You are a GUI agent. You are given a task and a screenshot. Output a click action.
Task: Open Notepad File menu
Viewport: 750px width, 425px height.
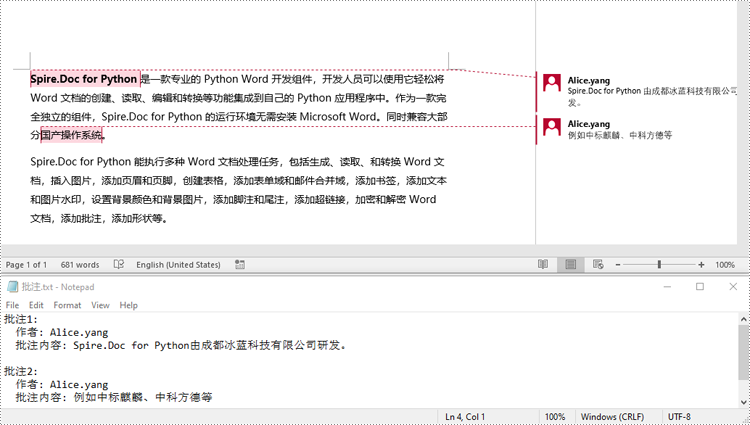(x=12, y=305)
